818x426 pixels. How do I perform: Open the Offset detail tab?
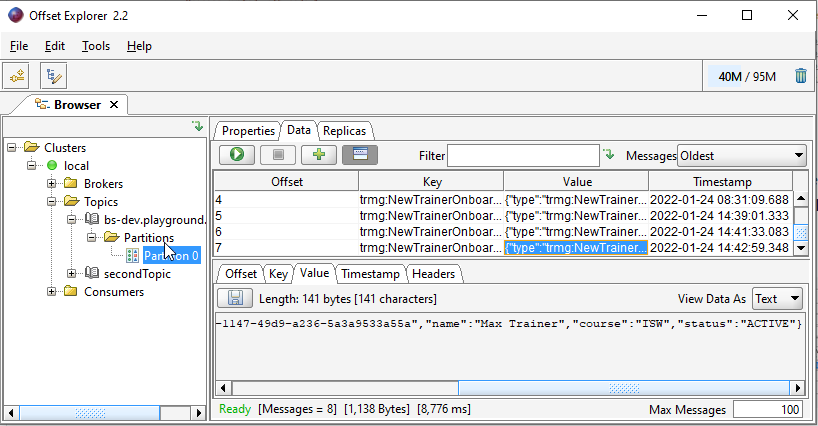pos(240,274)
